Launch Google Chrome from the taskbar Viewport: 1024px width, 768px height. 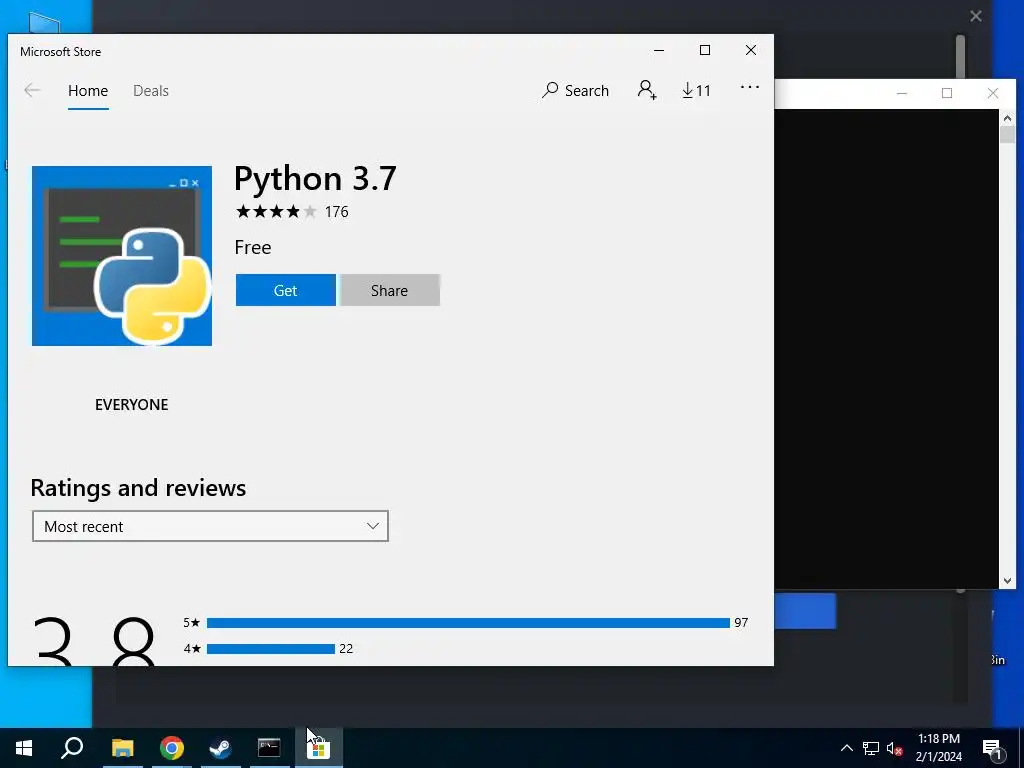(x=172, y=748)
